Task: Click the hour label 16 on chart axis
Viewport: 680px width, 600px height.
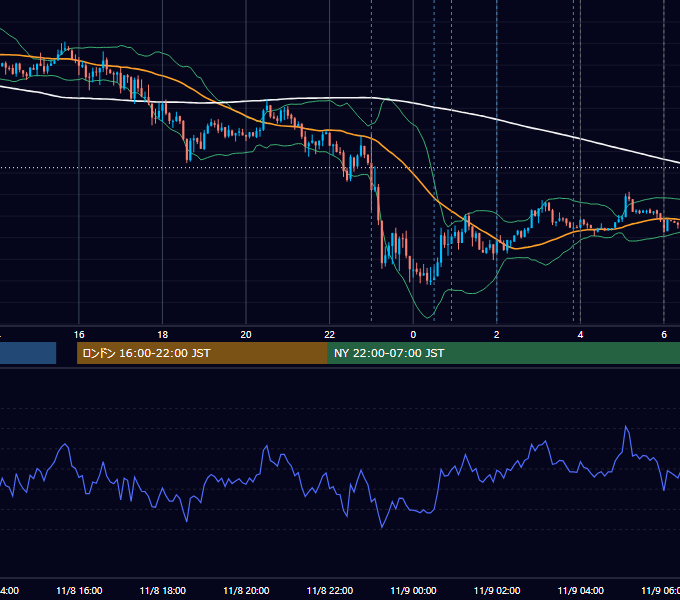Action: click(x=79, y=335)
